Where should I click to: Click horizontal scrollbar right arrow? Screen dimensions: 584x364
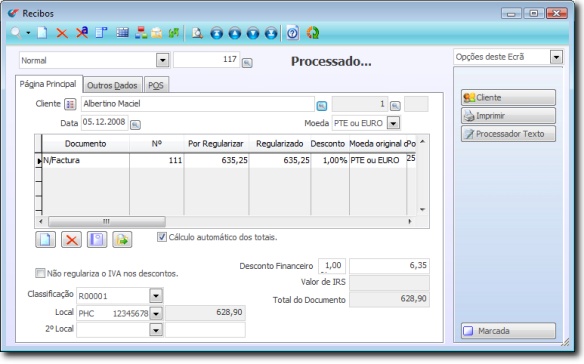pyautogui.click(x=410, y=221)
